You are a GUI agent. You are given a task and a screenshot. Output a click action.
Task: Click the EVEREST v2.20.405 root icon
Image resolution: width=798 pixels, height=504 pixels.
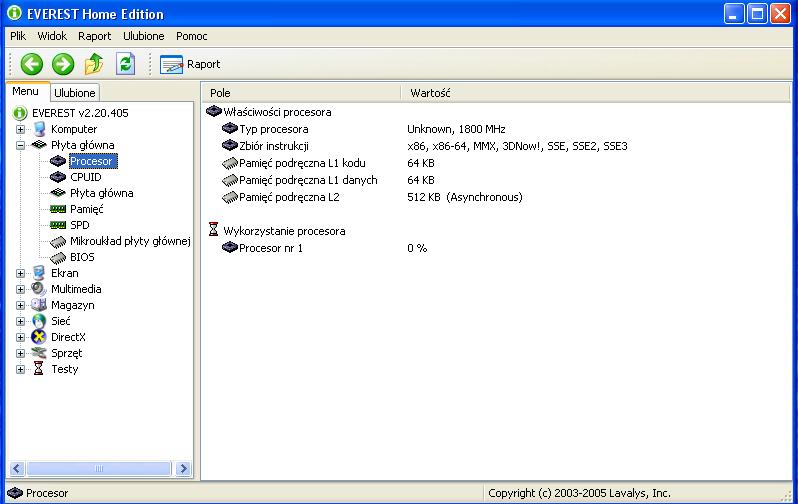point(20,113)
